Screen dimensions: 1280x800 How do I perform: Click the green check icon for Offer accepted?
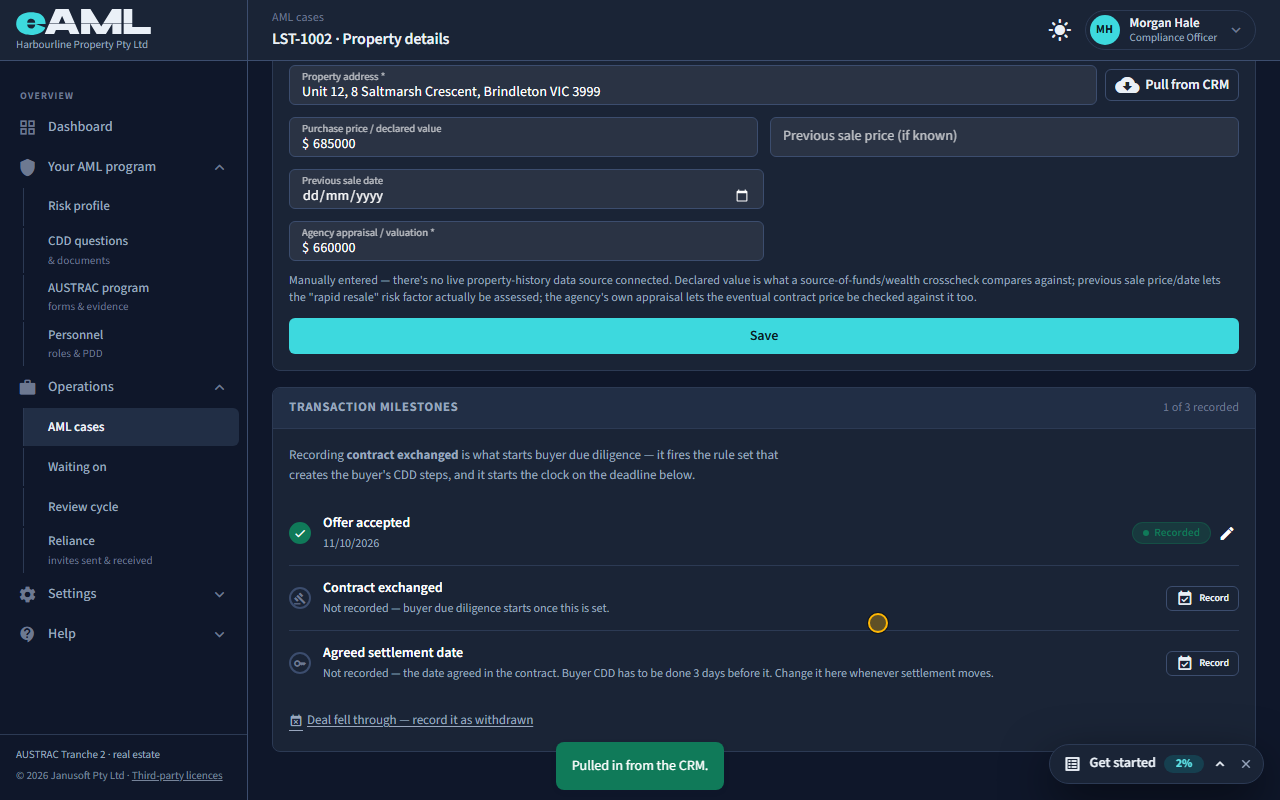[300, 533]
